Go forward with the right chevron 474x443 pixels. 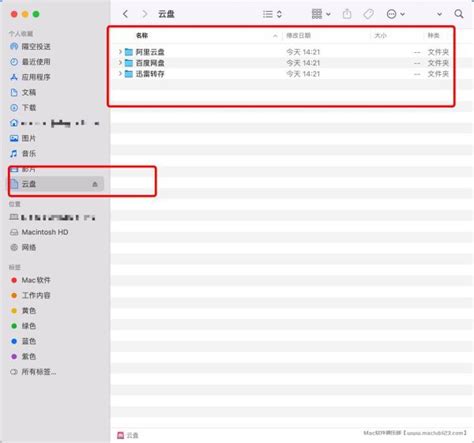[145, 14]
